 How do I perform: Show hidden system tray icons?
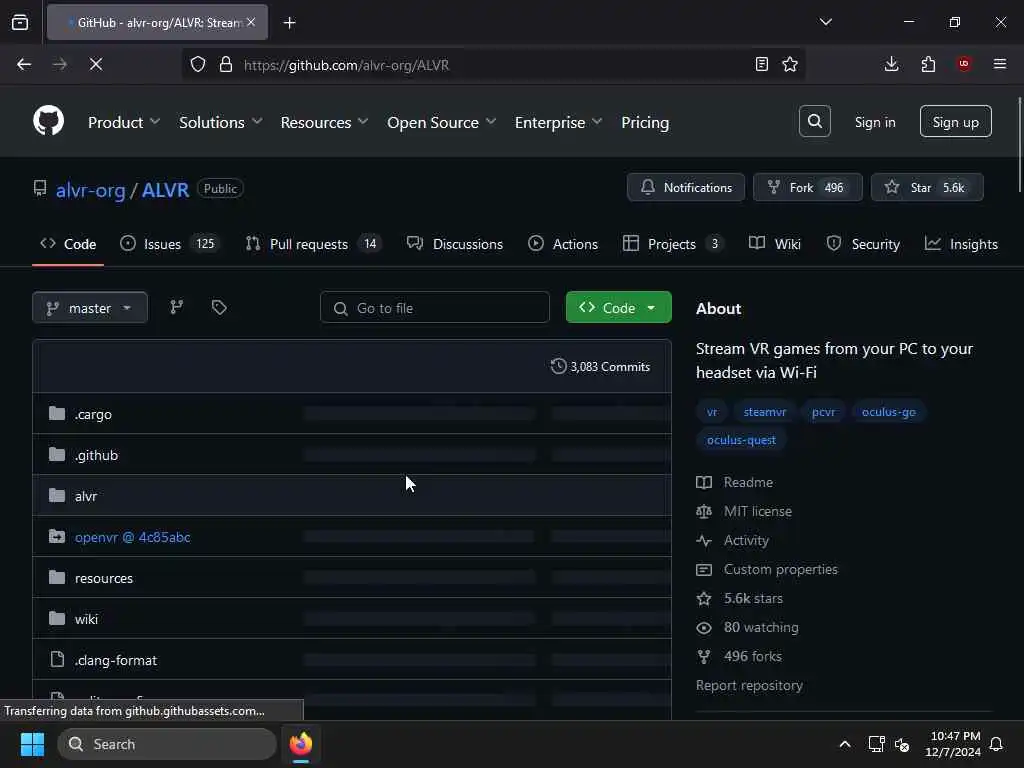pos(844,744)
